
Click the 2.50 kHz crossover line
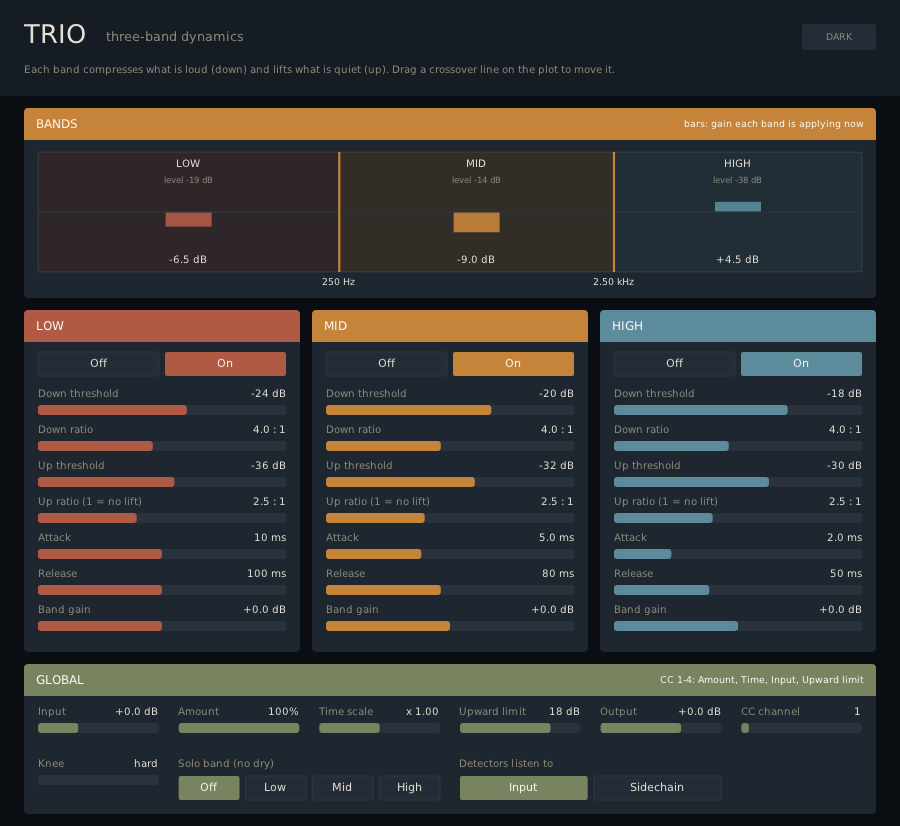pyautogui.click(x=614, y=212)
